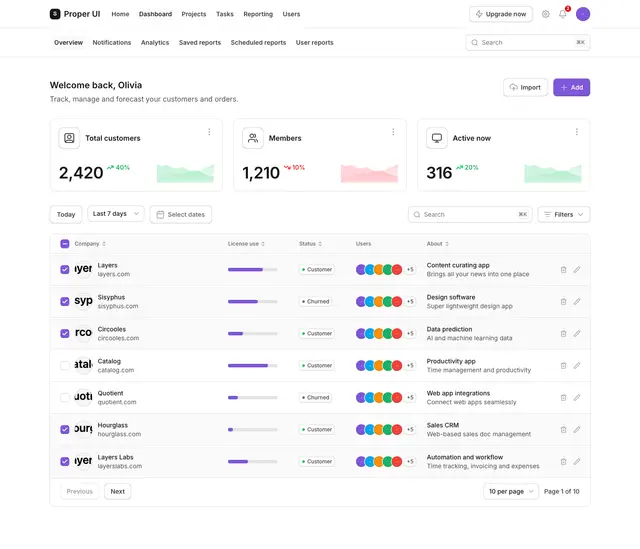Delete the Layers row with trash icon

coord(563,269)
